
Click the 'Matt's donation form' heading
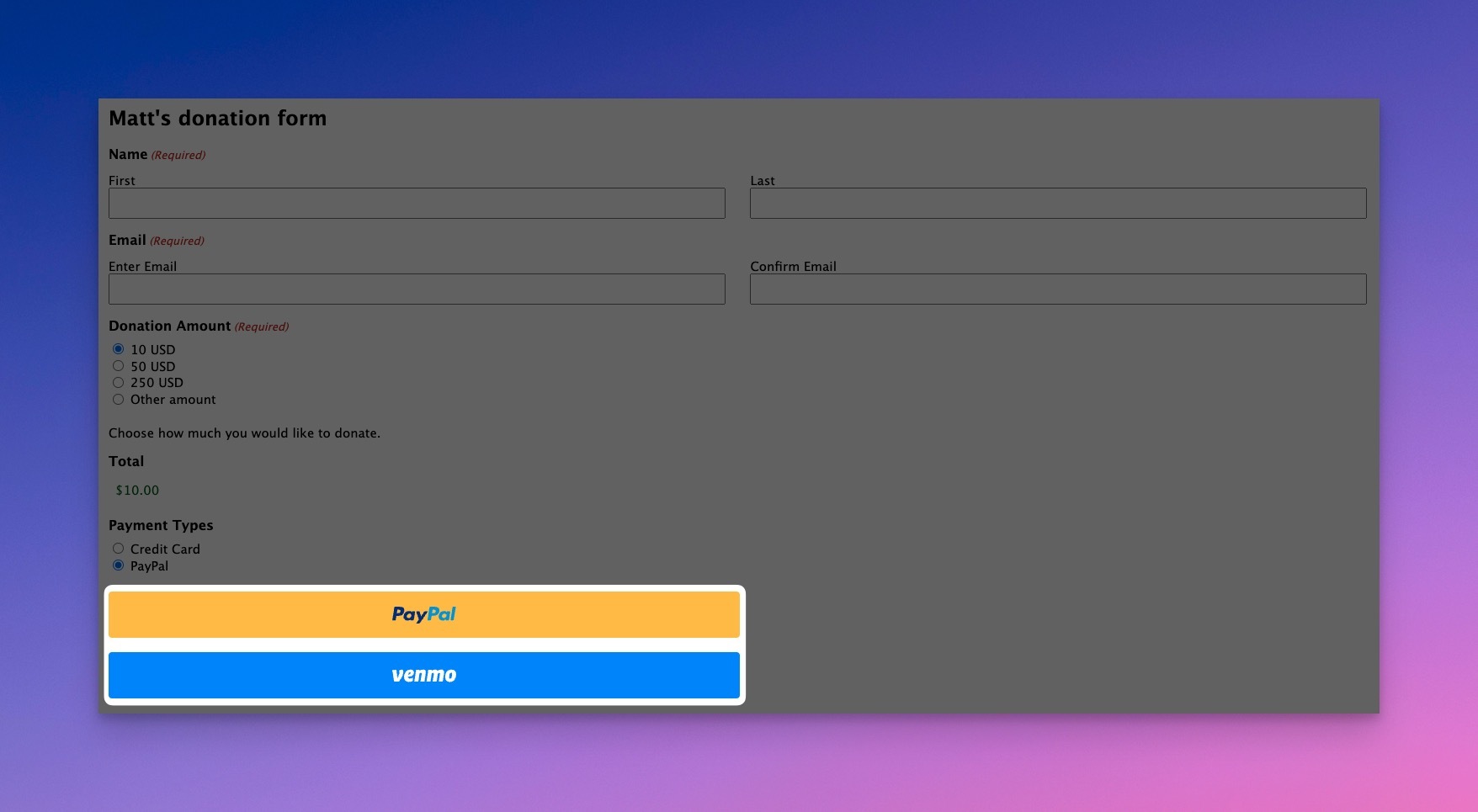217,118
